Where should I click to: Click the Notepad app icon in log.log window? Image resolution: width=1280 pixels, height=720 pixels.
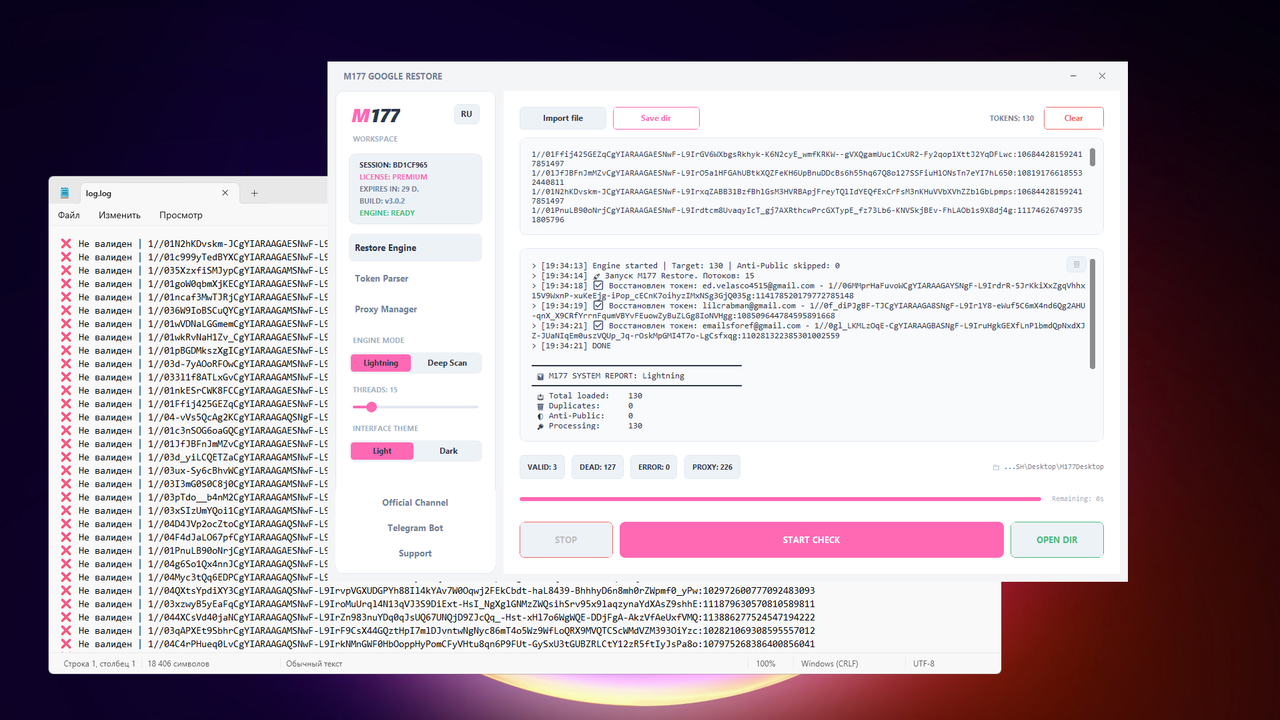tap(65, 193)
